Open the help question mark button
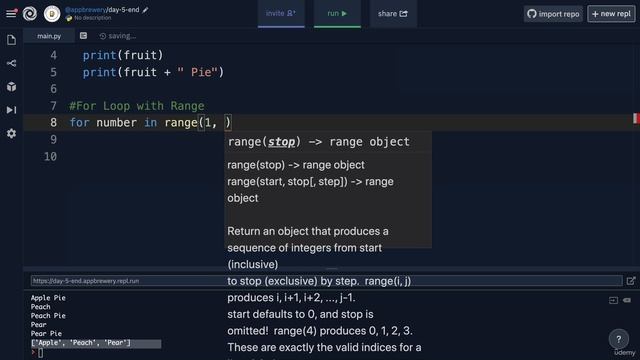This screenshot has width=640, height=360. click(619, 339)
